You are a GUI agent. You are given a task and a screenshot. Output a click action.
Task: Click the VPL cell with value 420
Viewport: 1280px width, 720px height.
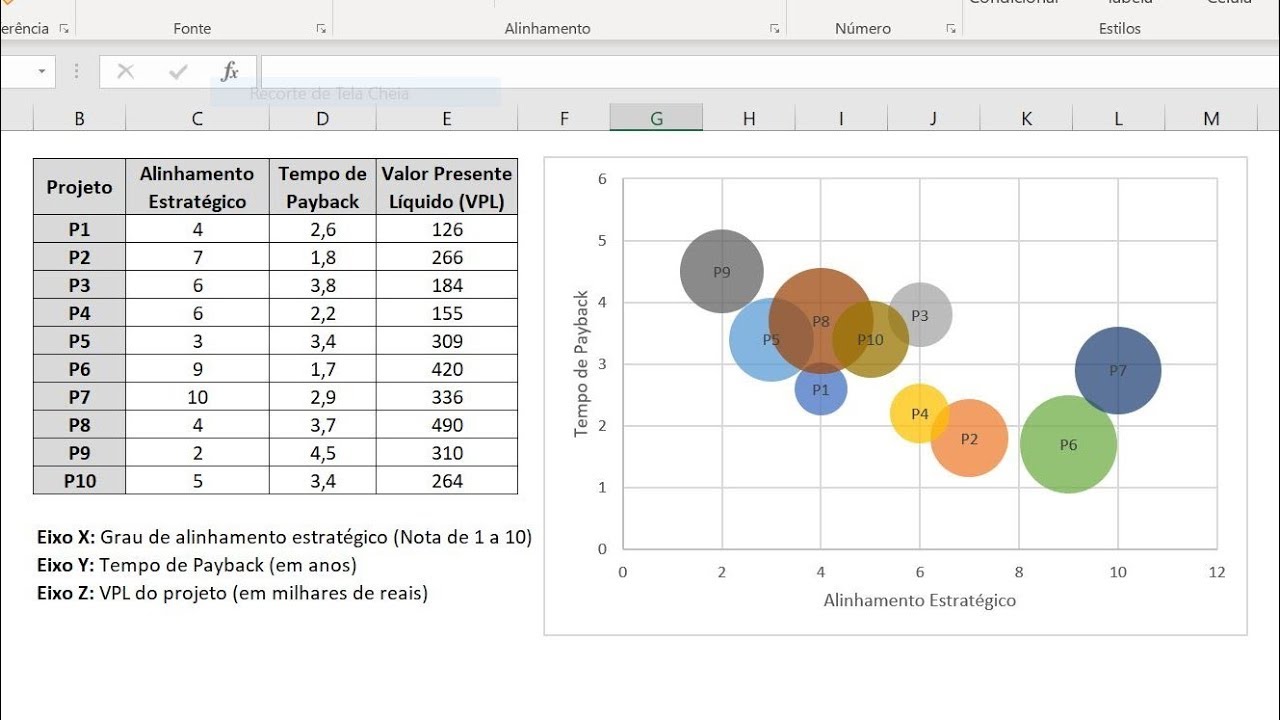pos(446,369)
